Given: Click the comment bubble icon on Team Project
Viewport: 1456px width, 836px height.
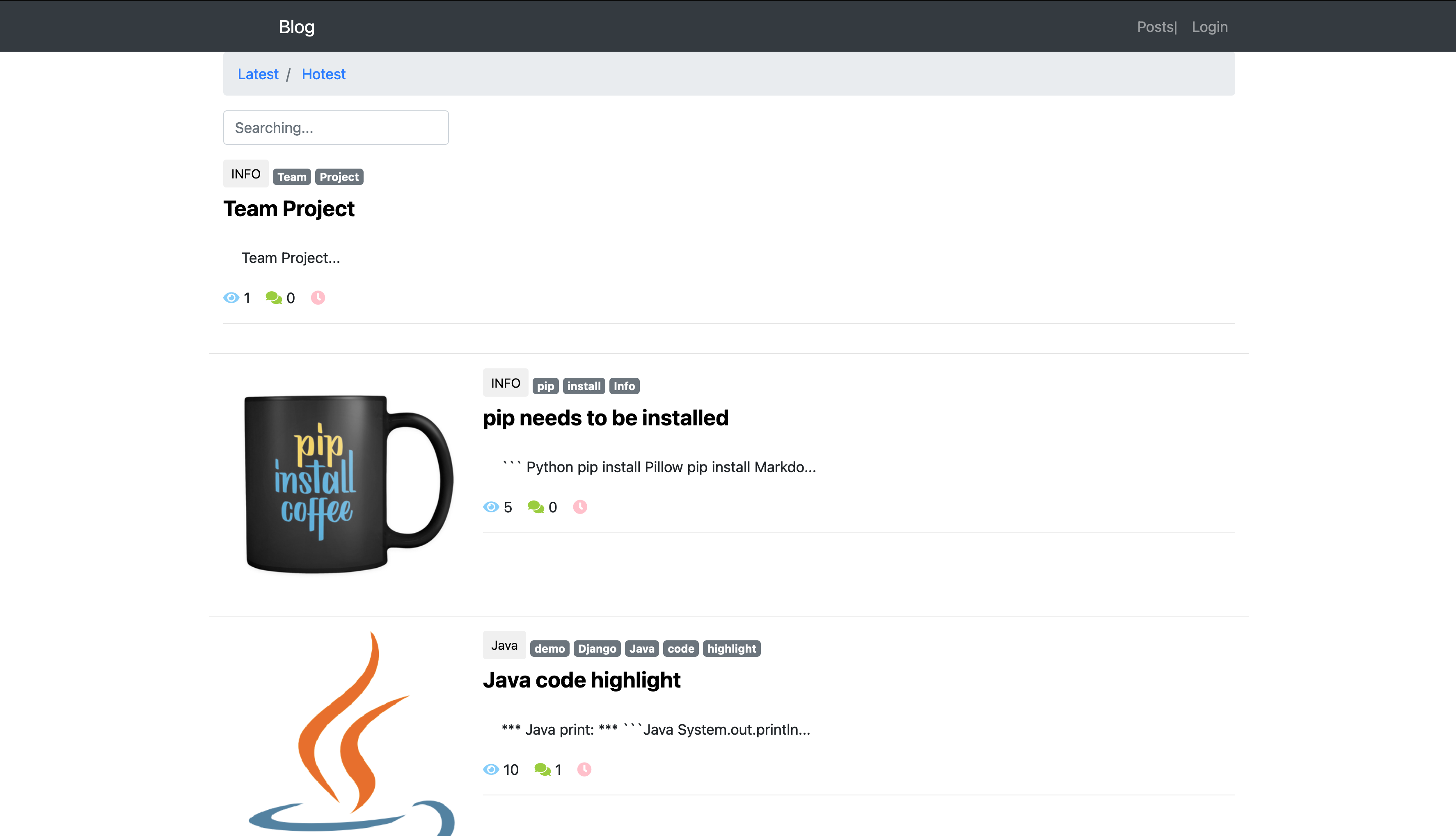Looking at the screenshot, I should (x=275, y=297).
